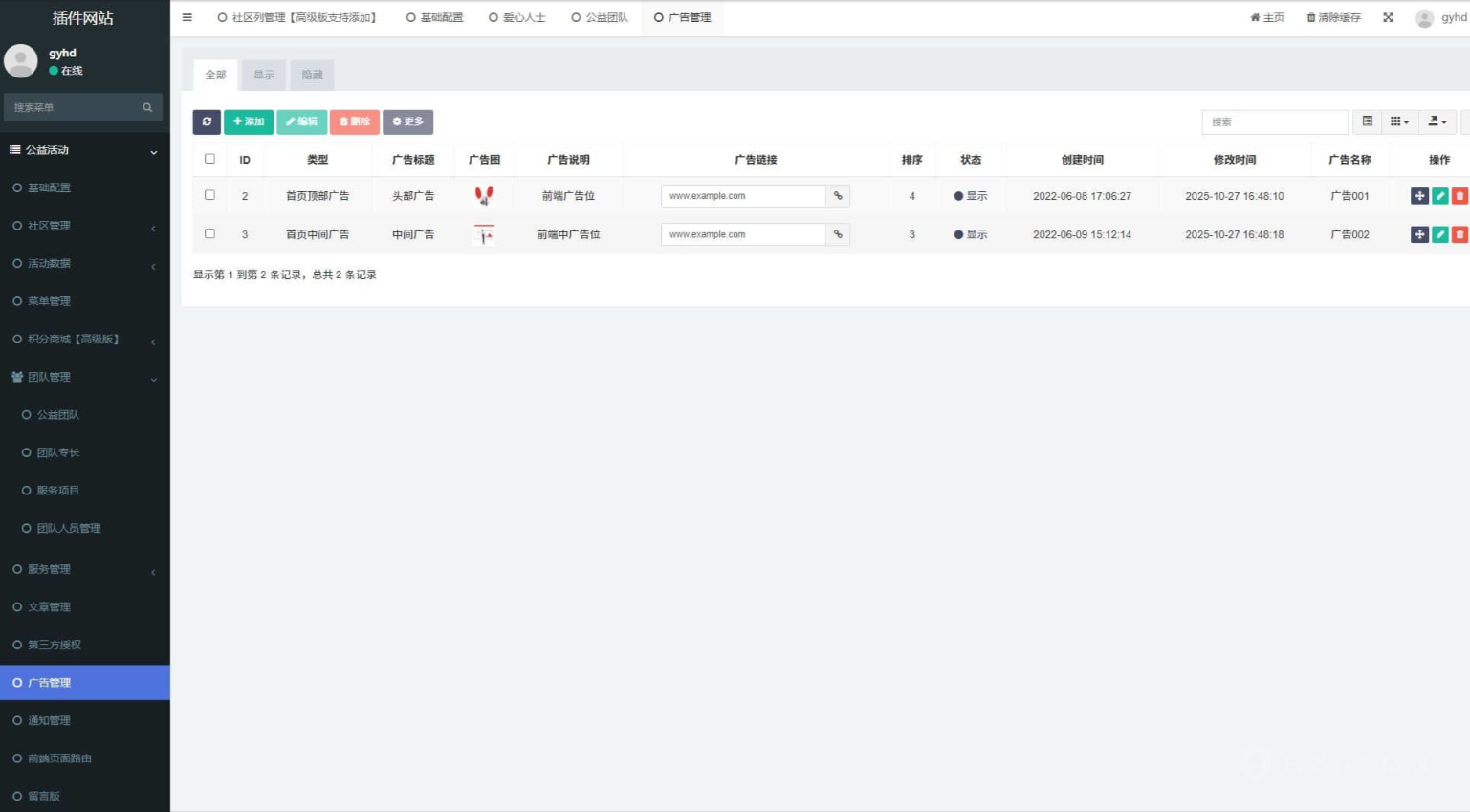Open the export data dropdown
The image size is (1470, 812).
pyautogui.click(x=1437, y=121)
